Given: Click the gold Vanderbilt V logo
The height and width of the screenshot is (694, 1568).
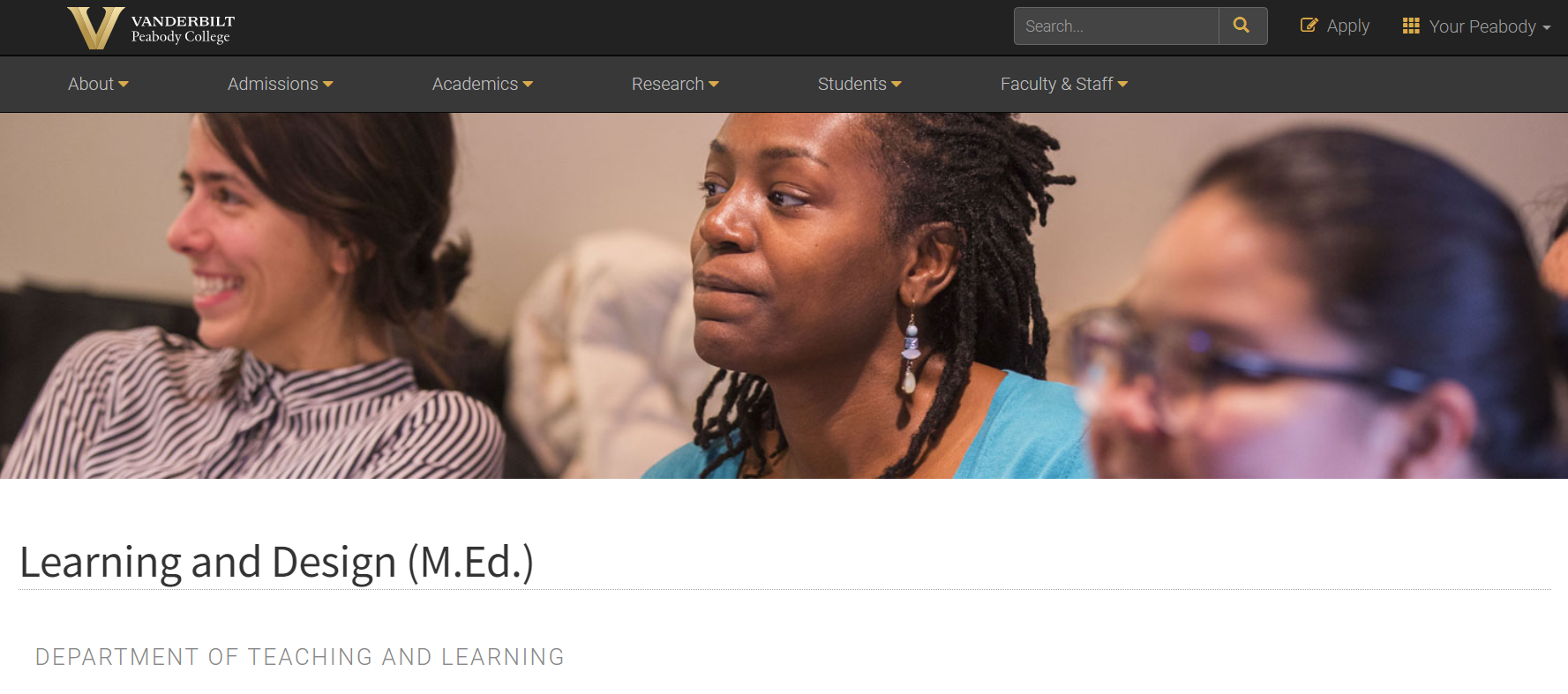Looking at the screenshot, I should click(x=95, y=28).
